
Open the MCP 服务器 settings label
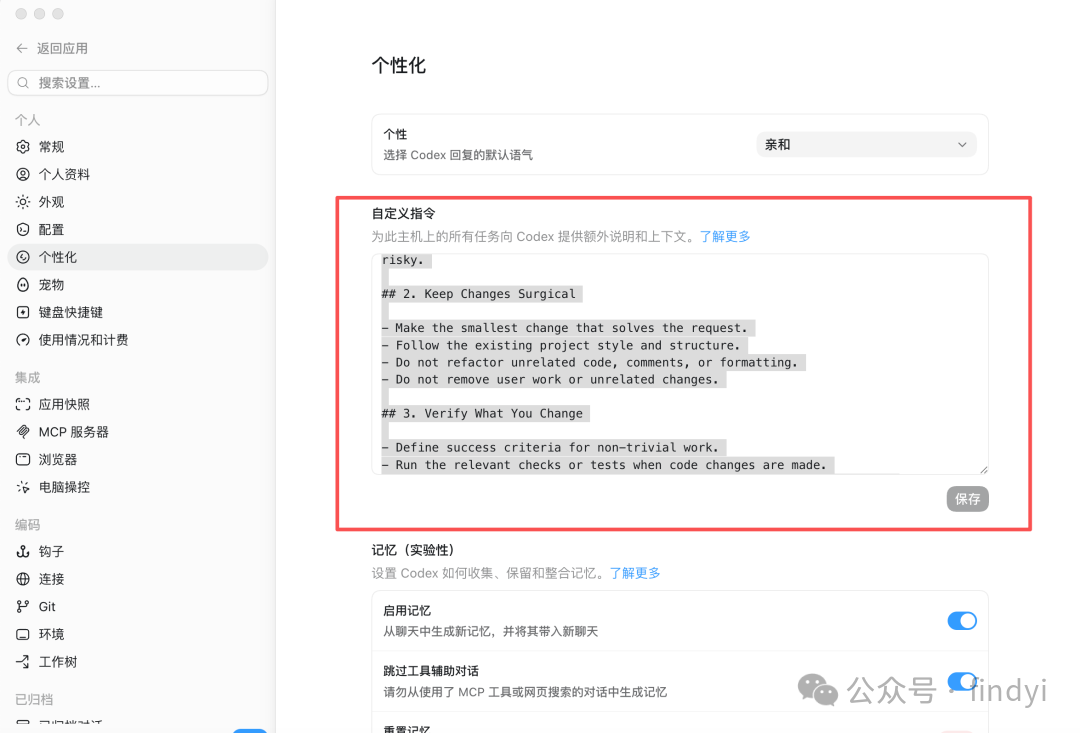click(x=74, y=432)
